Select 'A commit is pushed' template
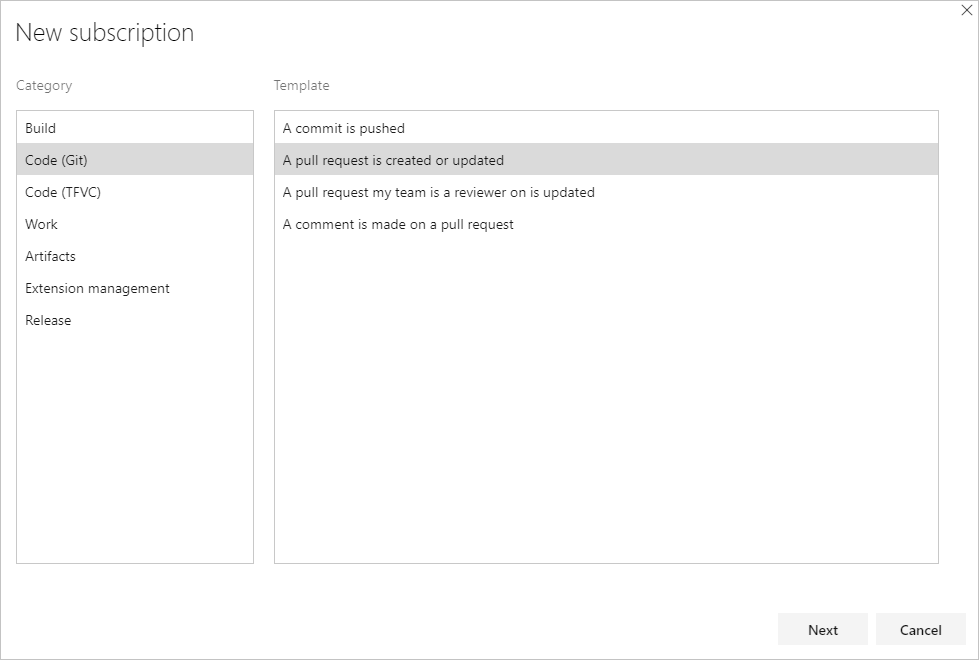 [x=606, y=127]
